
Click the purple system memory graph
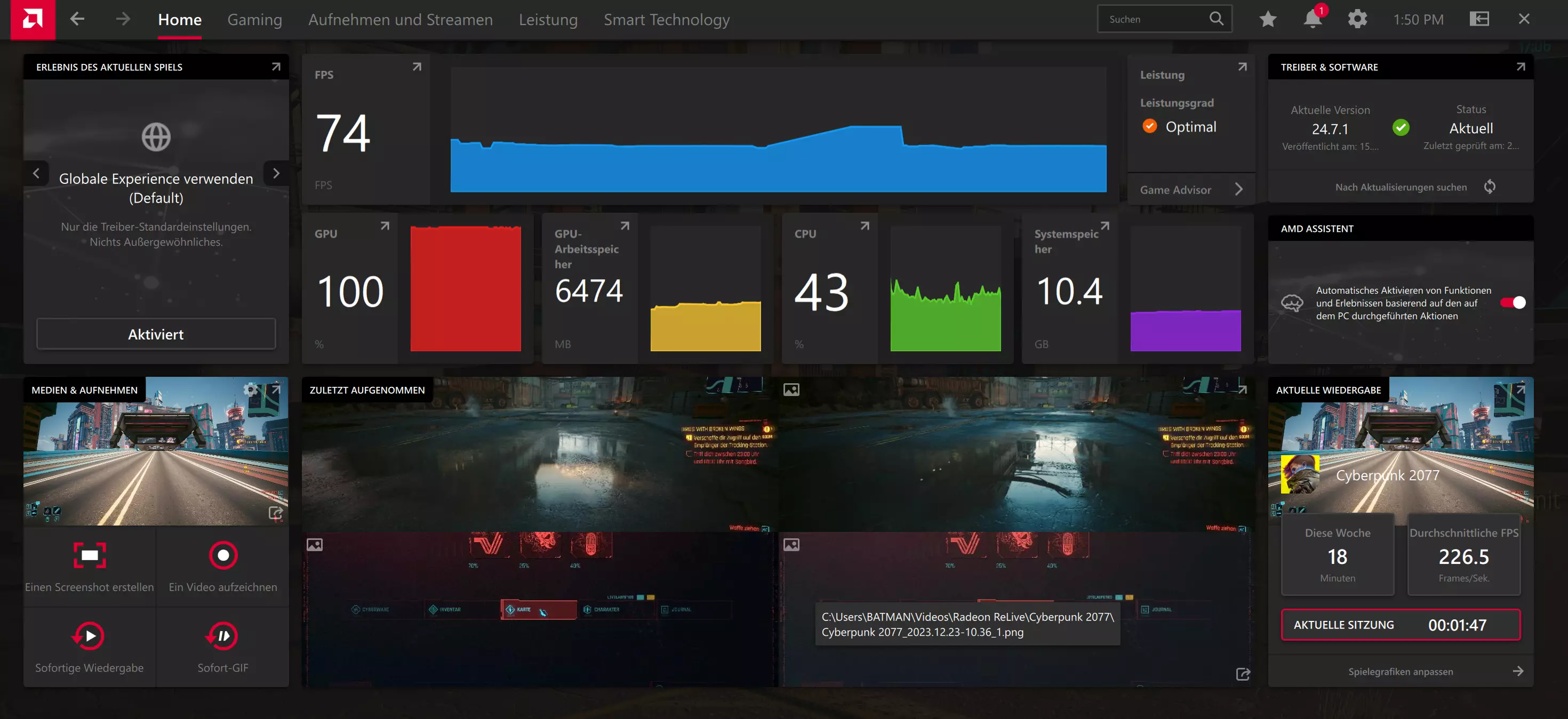(1185, 288)
